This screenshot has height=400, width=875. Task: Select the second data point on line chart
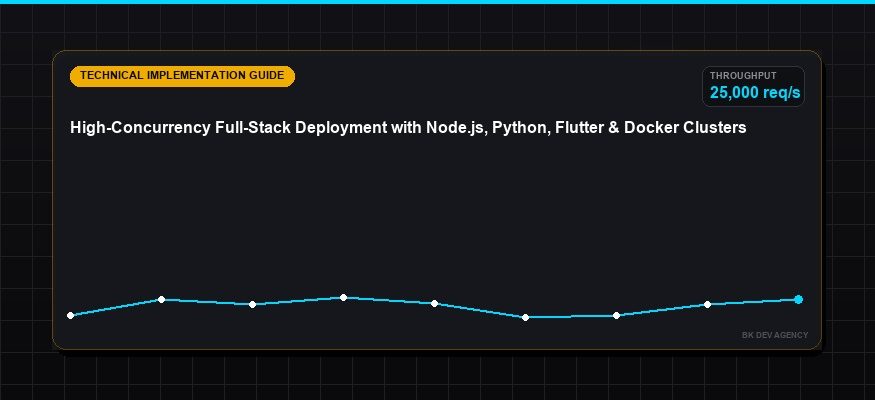(x=161, y=300)
